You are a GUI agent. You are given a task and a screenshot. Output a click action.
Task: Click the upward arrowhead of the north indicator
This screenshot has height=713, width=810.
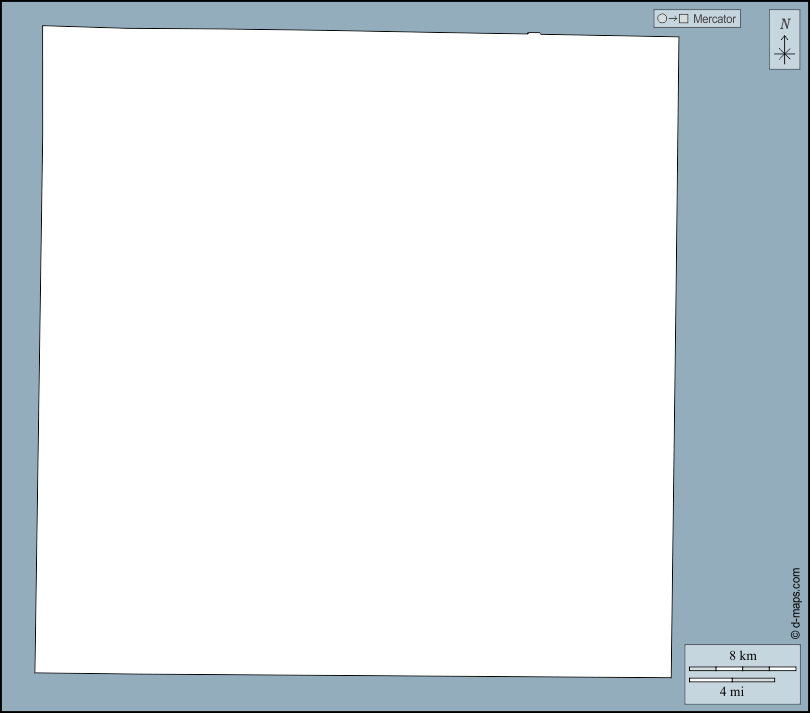tap(785, 39)
